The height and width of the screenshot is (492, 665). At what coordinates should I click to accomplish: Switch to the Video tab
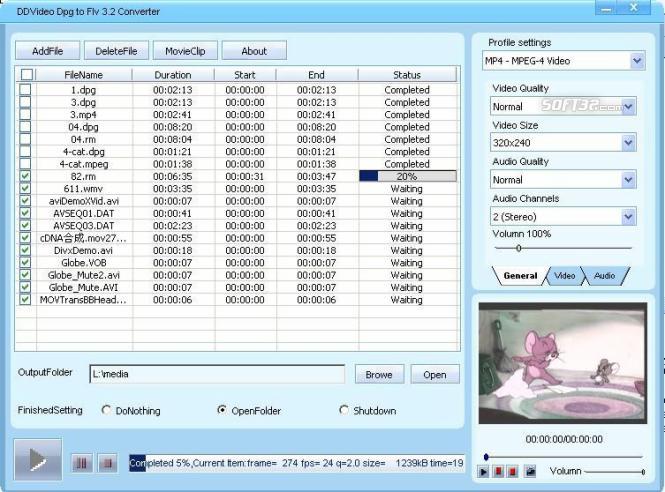564,276
